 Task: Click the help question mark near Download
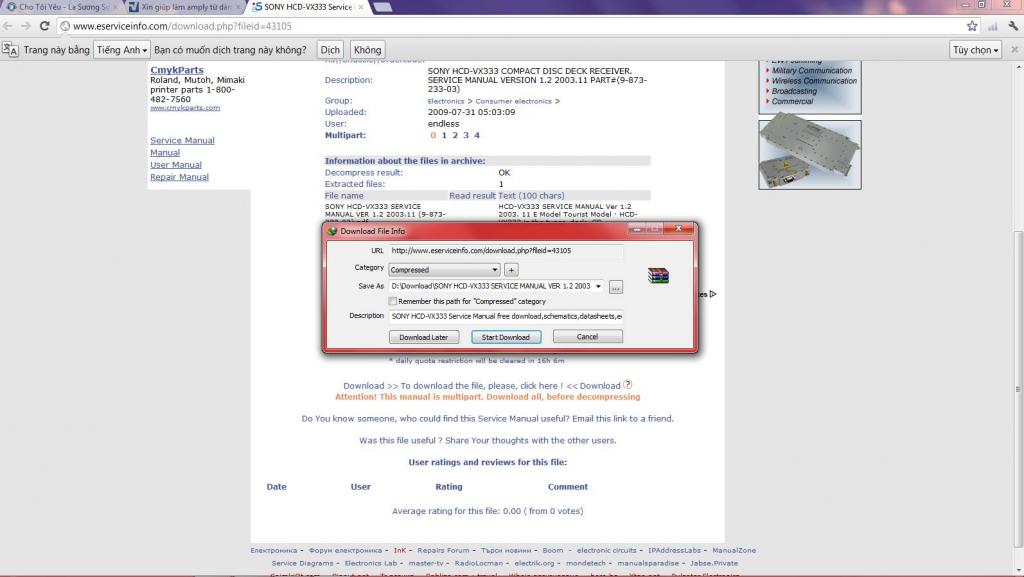(628, 384)
